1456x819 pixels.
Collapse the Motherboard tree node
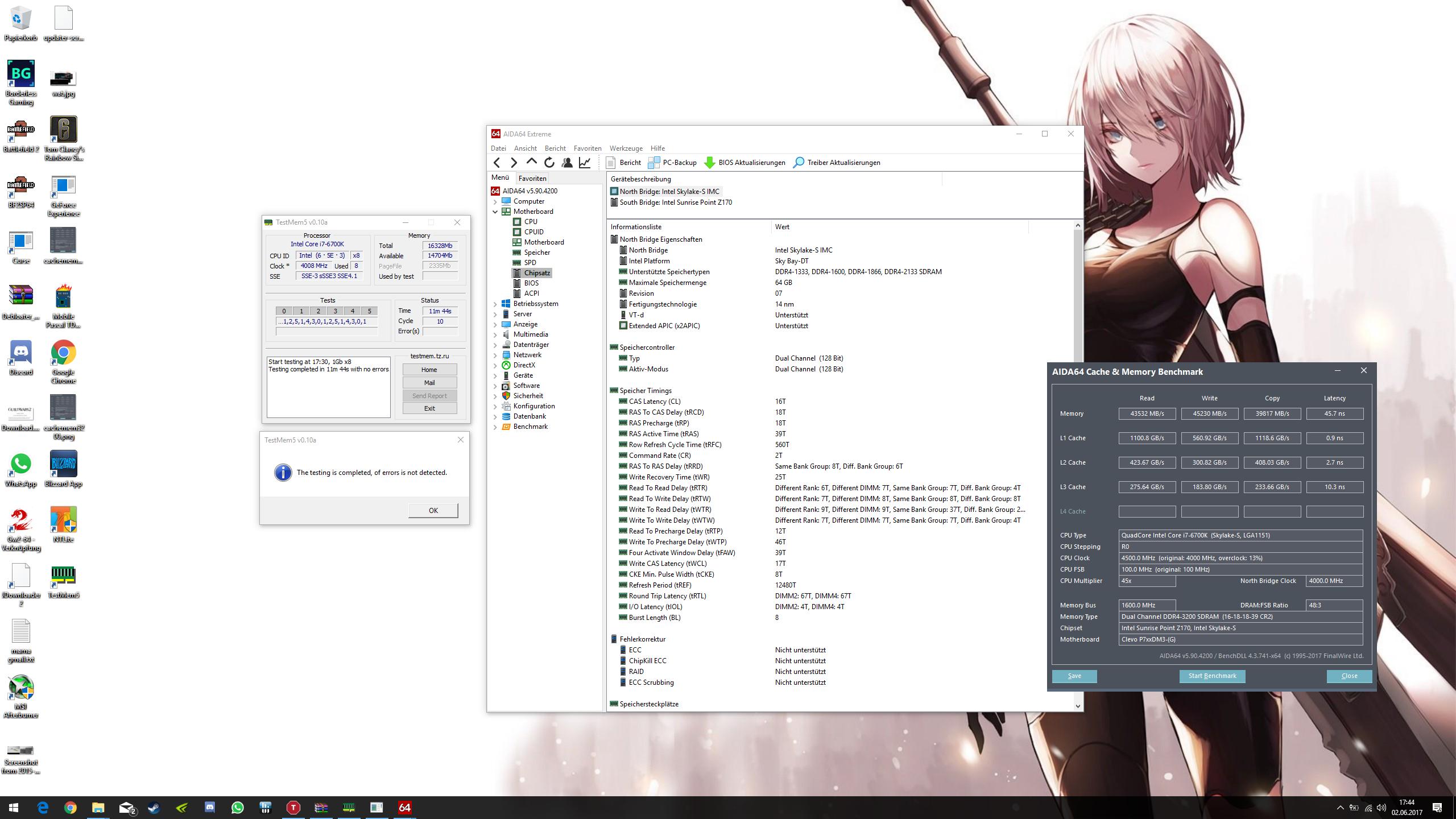495,212
